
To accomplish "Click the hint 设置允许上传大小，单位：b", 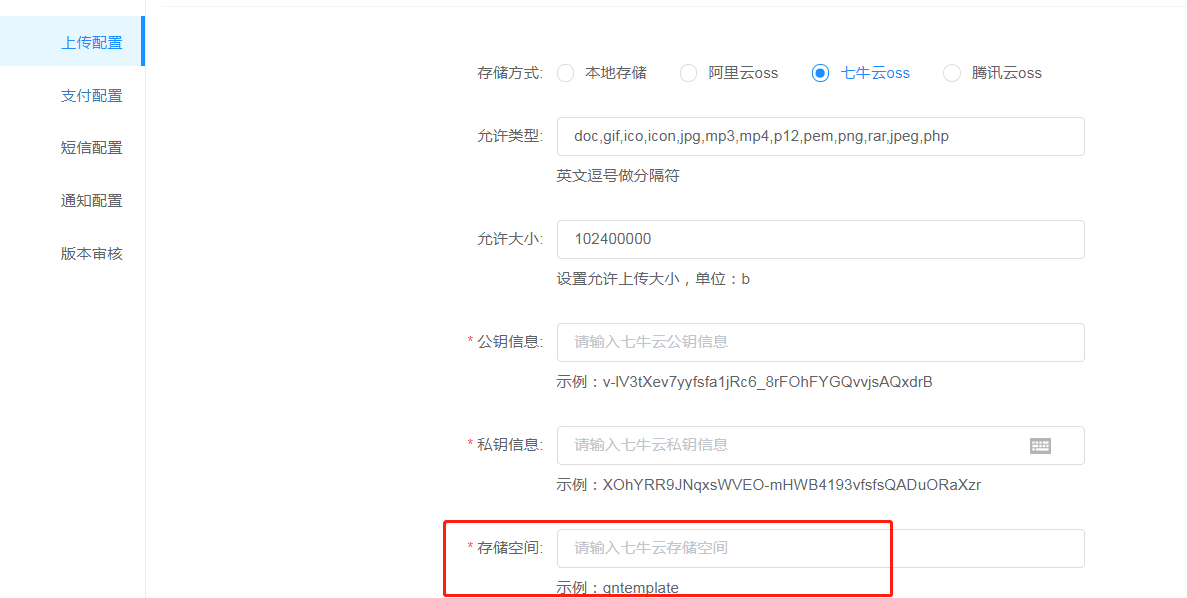I will click(653, 279).
